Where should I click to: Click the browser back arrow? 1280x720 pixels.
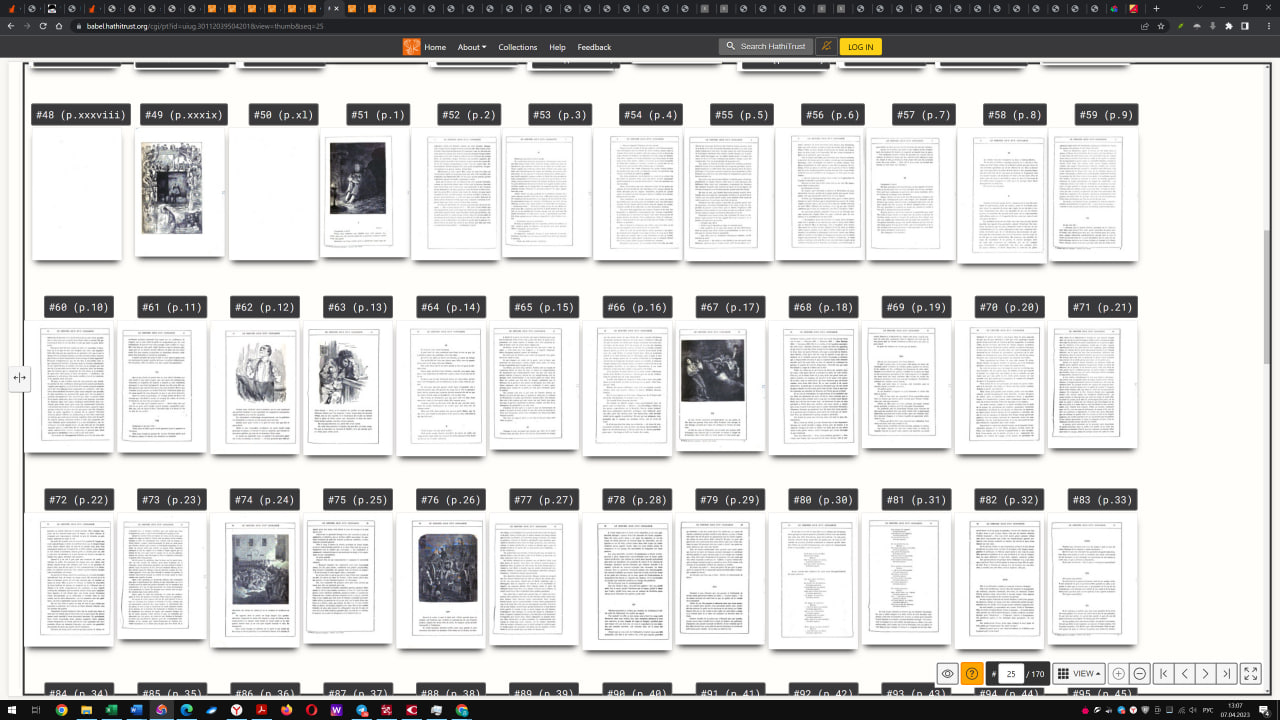tap(11, 26)
